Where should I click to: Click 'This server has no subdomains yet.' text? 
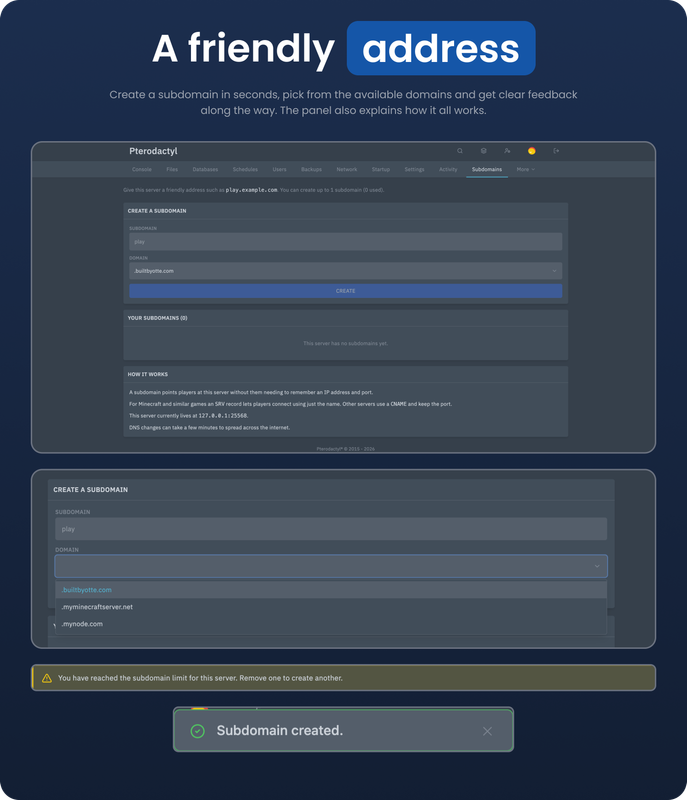(345, 343)
